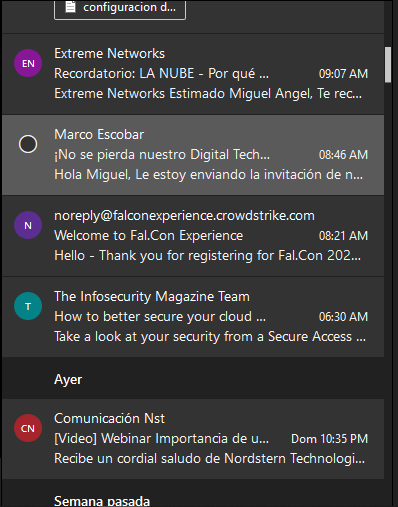Click the teal T avatar for Infosecurity Magazine
This screenshot has height=507, width=398.
pyautogui.click(x=28, y=306)
